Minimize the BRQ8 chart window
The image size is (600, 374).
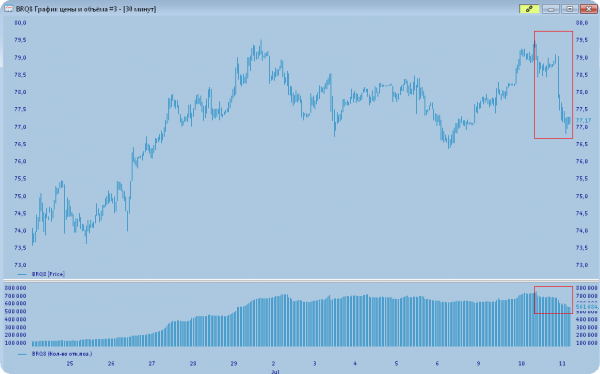pyautogui.click(x=551, y=9)
